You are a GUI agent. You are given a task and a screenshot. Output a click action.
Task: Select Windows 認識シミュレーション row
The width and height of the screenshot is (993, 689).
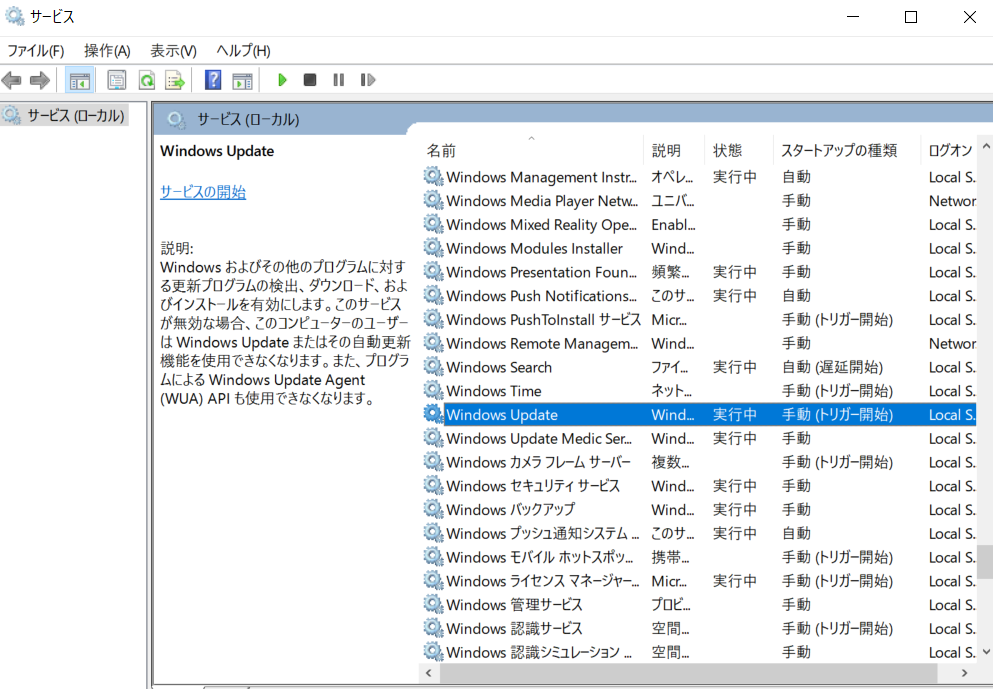pyautogui.click(x=699, y=652)
